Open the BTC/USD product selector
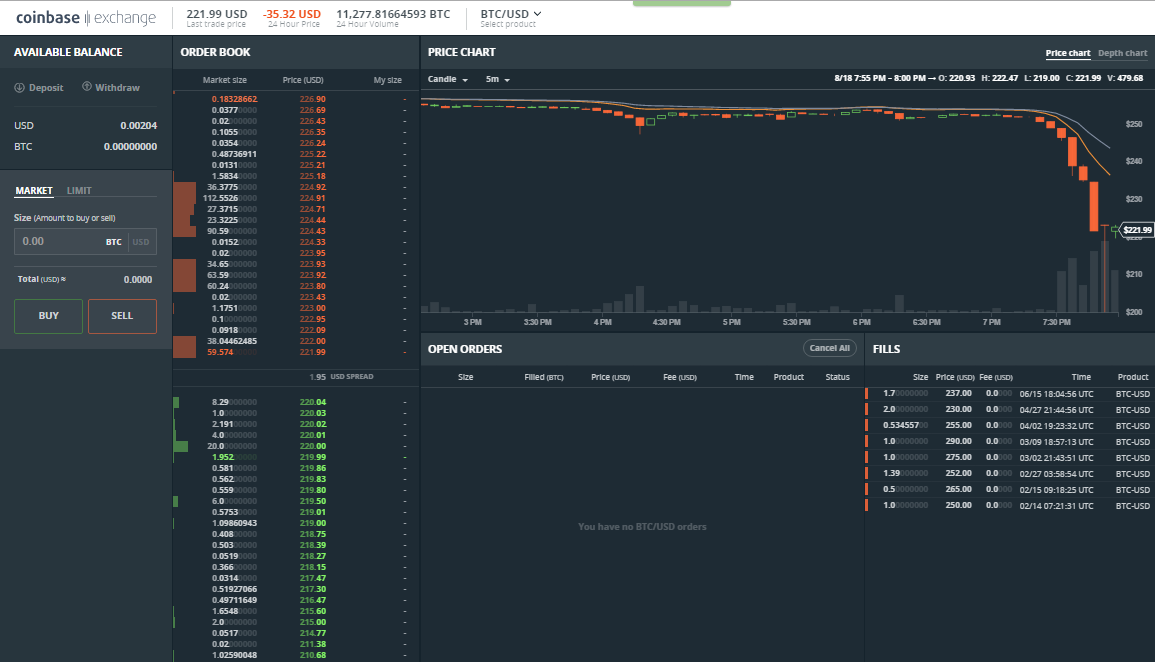This screenshot has height=662, width=1155. tap(511, 14)
